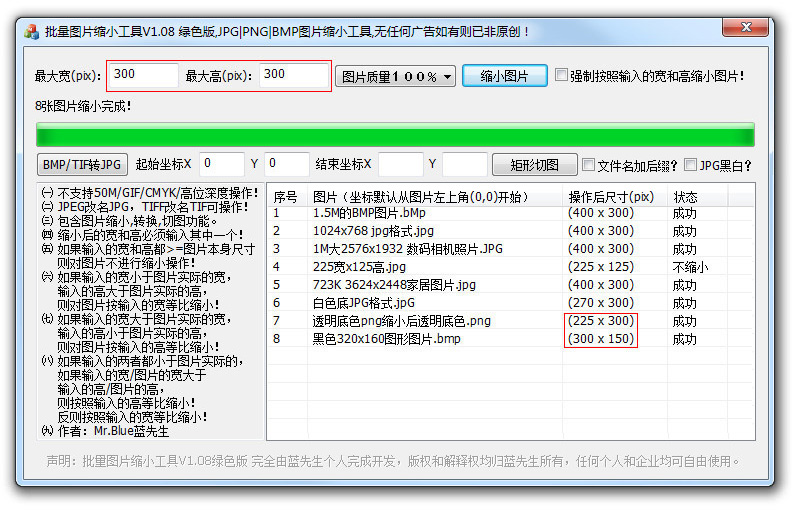
Task: Click the 状态 column header
Action: [x=686, y=197]
